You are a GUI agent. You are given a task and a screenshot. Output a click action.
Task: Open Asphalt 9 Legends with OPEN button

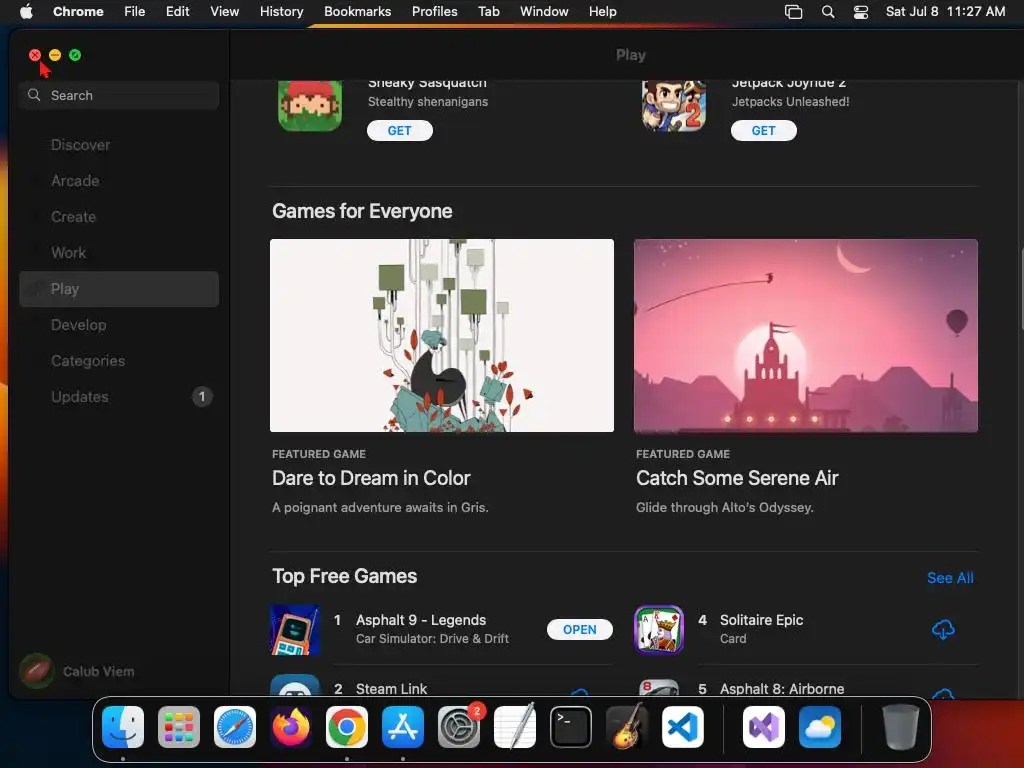[x=579, y=630]
